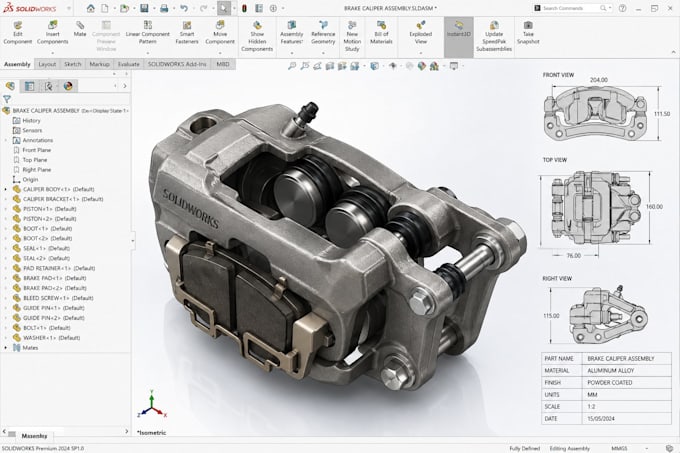Open Smart Fasteners tool

[x=187, y=33]
